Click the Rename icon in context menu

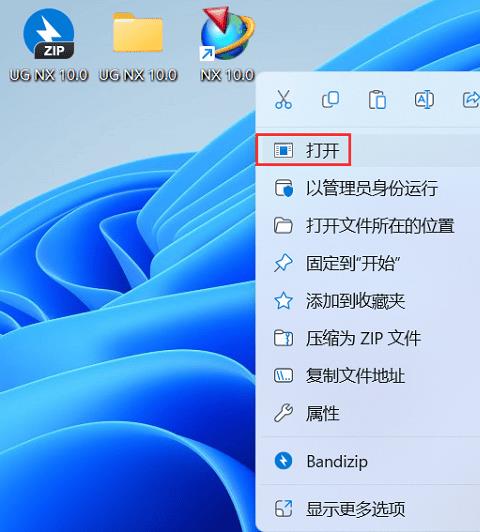pos(424,100)
